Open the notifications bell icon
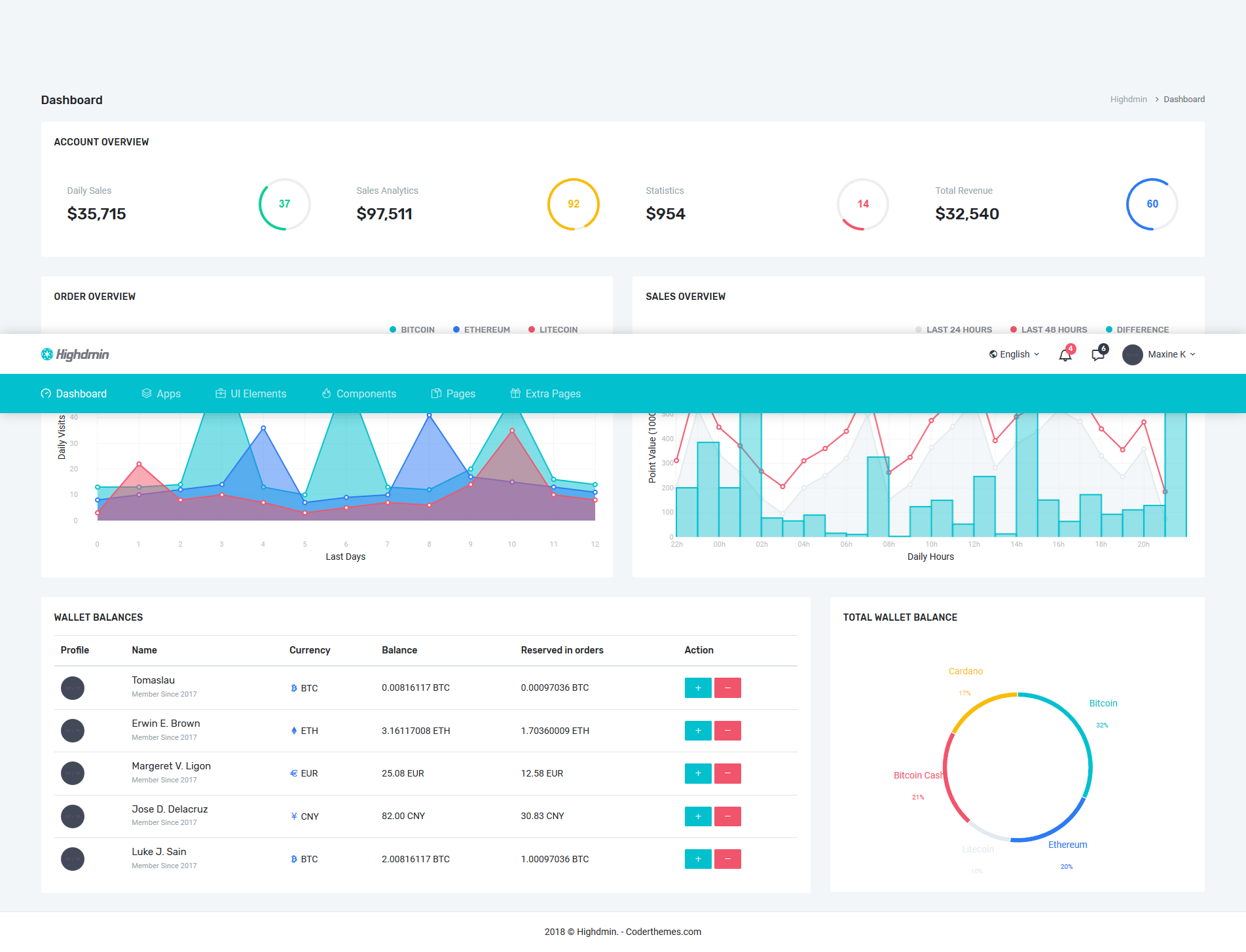Screen dimensions: 1246x952 [1065, 354]
